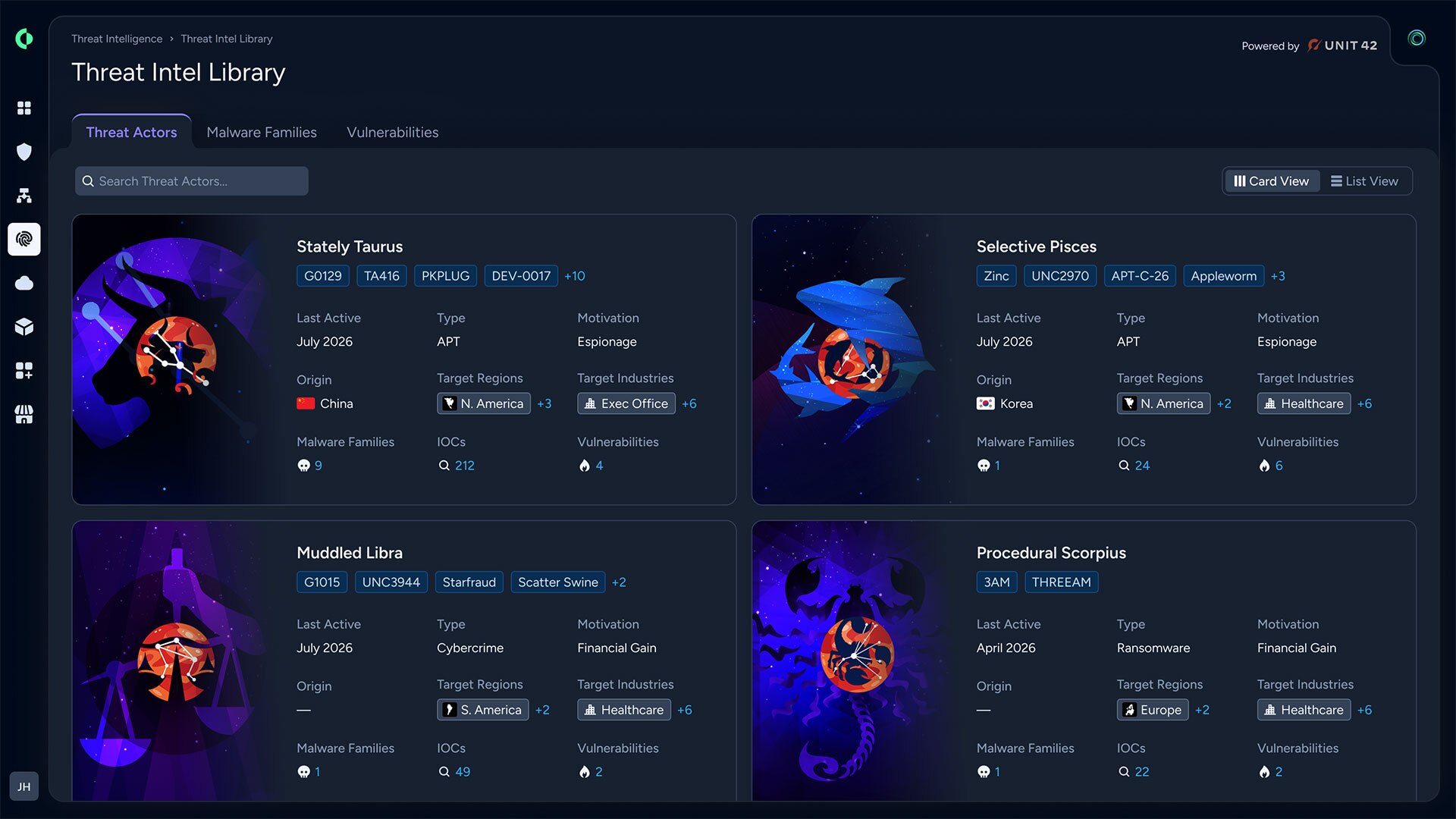This screenshot has height=819, width=1456.
Task: Open 49 IOCs count for Muddled Libra
Action: point(463,772)
